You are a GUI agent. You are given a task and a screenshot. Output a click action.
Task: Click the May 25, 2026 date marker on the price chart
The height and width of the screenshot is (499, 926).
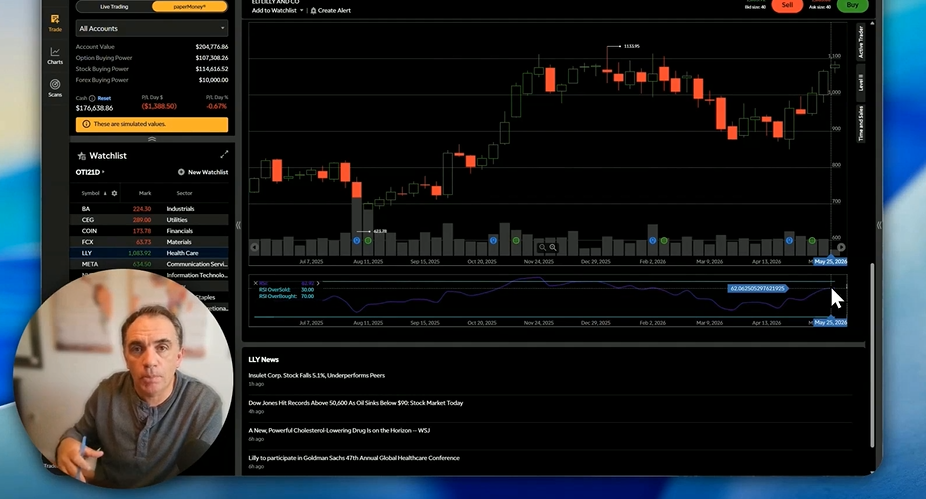(830, 261)
